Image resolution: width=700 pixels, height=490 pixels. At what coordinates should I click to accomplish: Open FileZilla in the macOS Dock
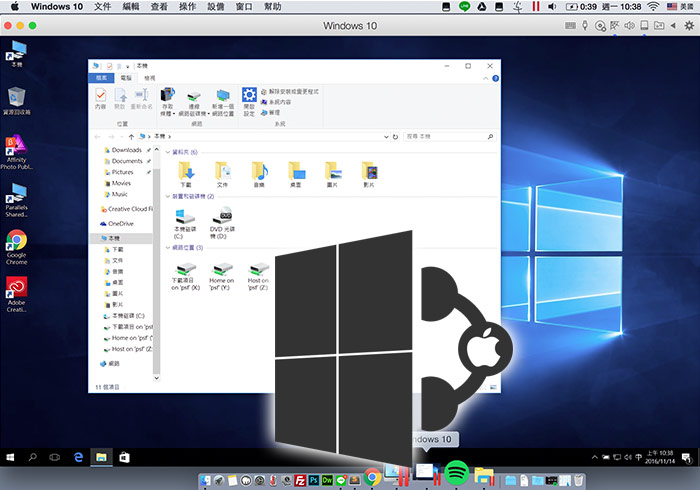300,480
